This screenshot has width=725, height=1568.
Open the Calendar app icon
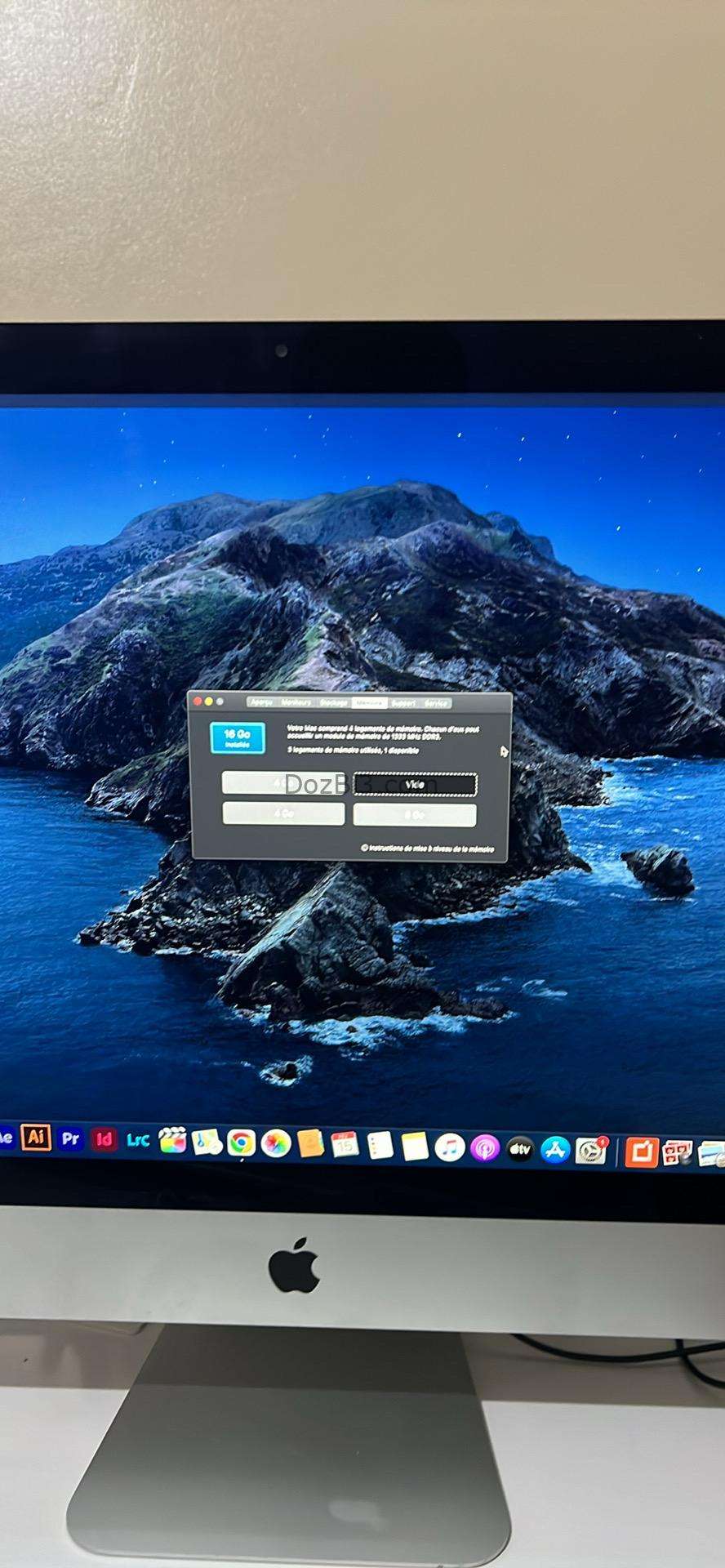345,1146
